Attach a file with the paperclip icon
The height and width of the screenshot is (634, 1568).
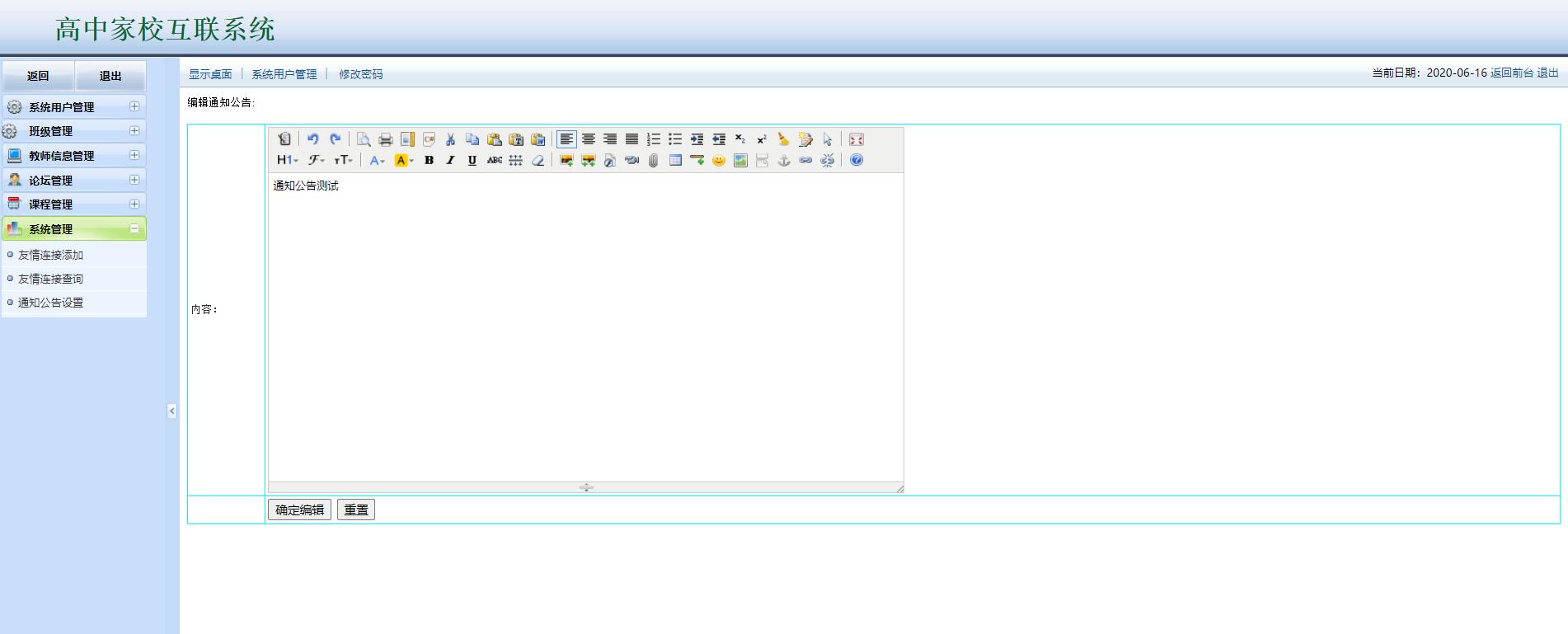click(653, 160)
